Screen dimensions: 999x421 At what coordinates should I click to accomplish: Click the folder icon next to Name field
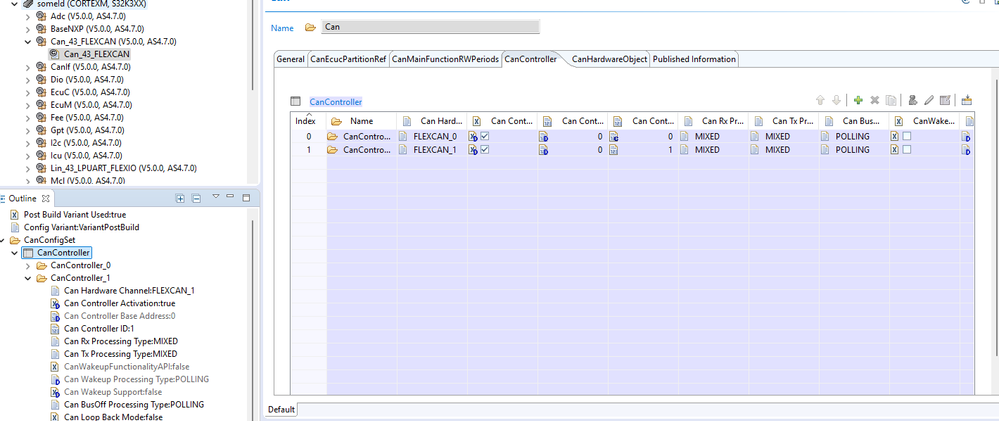310,27
